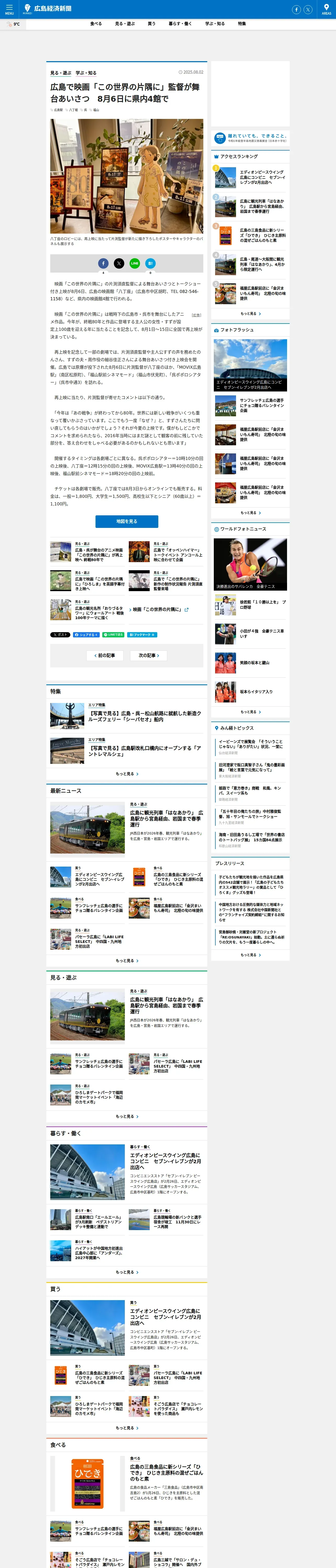The image size is (336, 1568).
Task: Click the Facebook シェアする button
Action: click(x=86, y=634)
